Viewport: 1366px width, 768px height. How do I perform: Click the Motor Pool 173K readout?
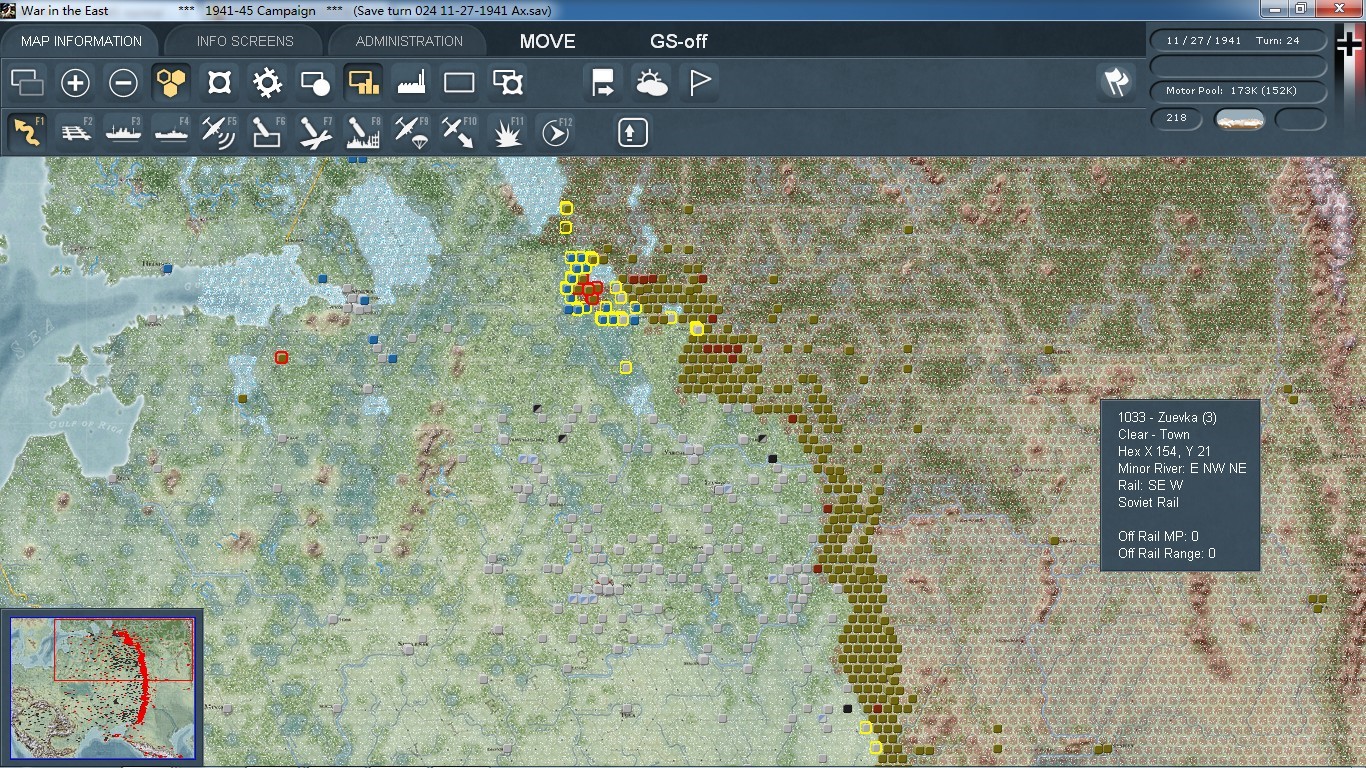[1238, 91]
